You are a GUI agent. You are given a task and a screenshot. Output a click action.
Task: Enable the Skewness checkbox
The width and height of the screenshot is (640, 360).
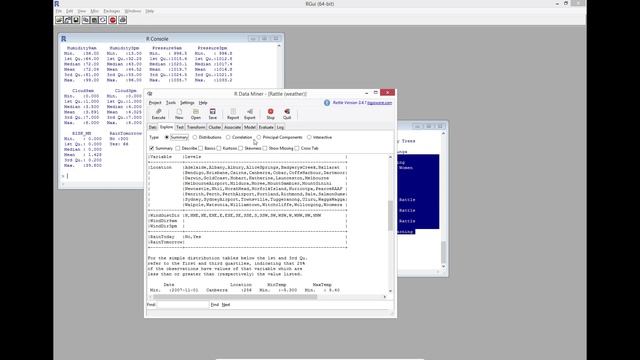(240, 148)
